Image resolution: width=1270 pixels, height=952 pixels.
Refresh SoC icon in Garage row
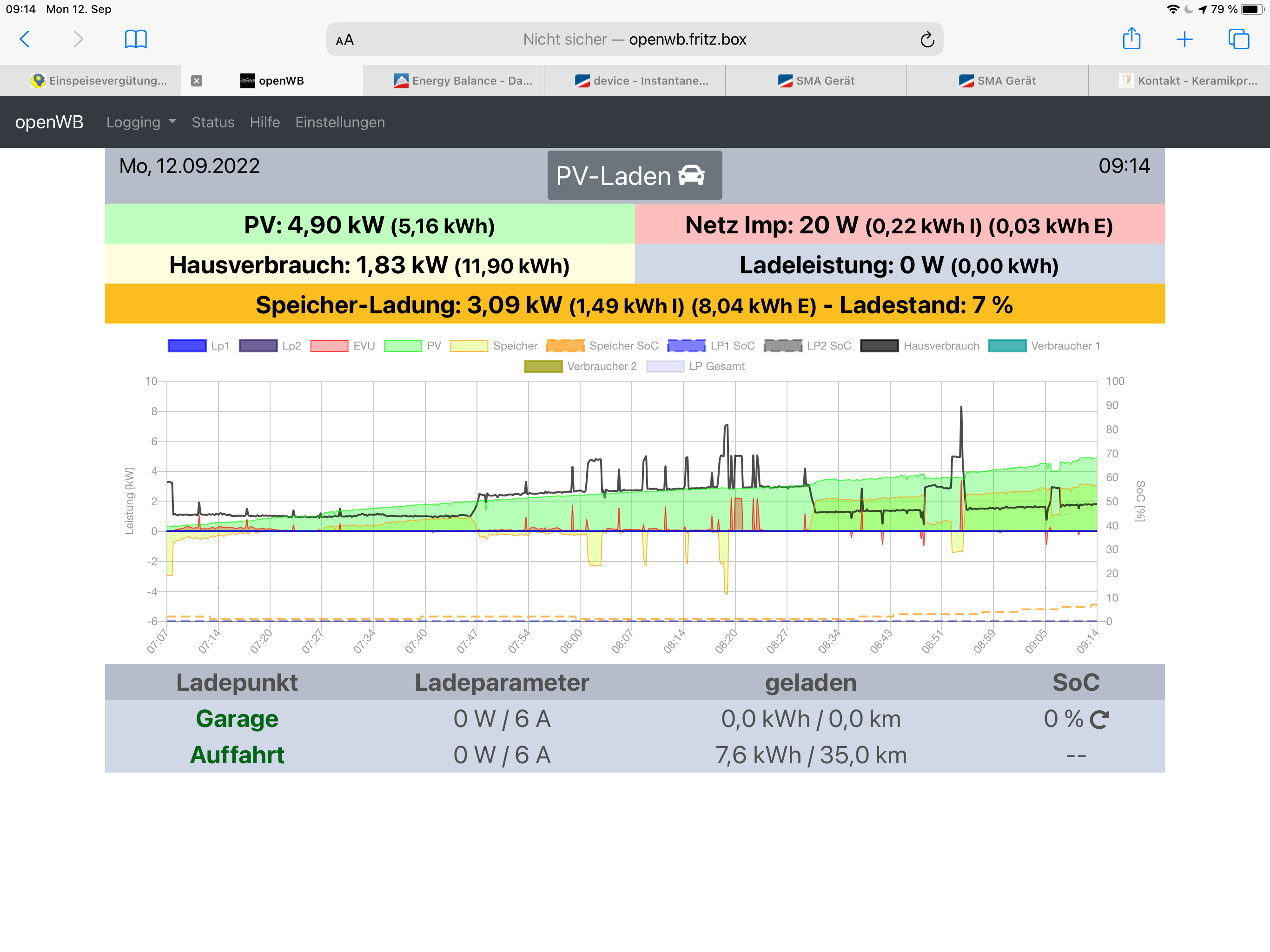point(1099,720)
